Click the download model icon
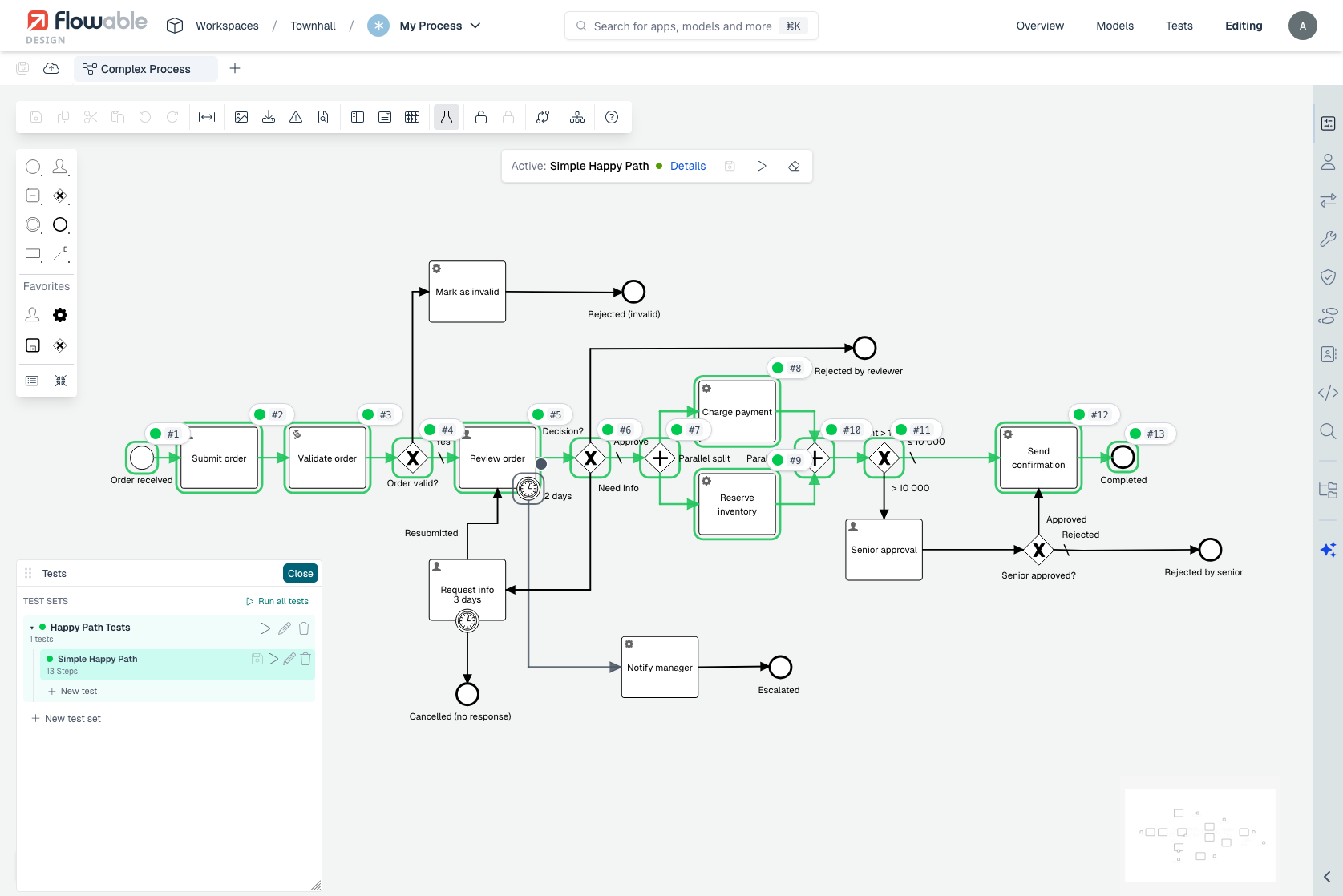Viewport: 1343px width, 896px height. [269, 117]
